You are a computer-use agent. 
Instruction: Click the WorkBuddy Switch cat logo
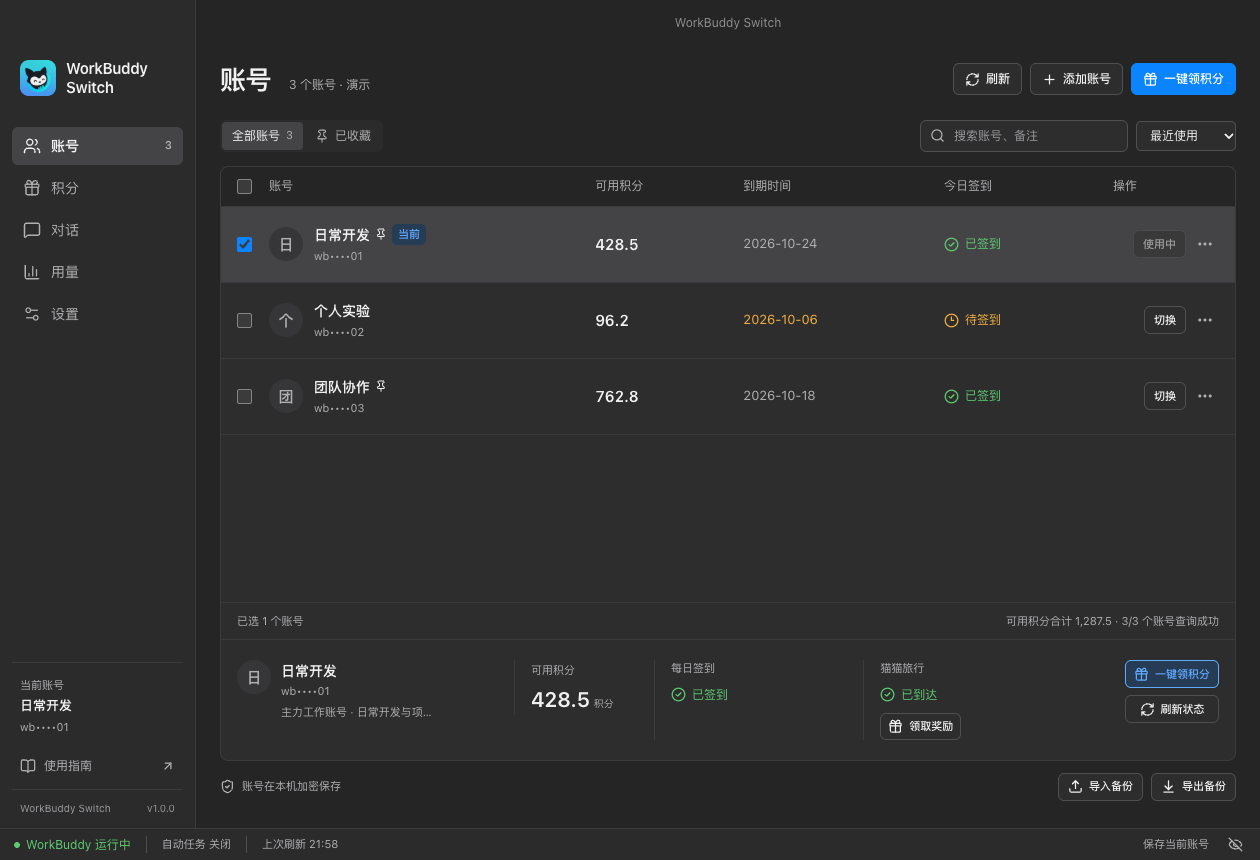coord(38,78)
